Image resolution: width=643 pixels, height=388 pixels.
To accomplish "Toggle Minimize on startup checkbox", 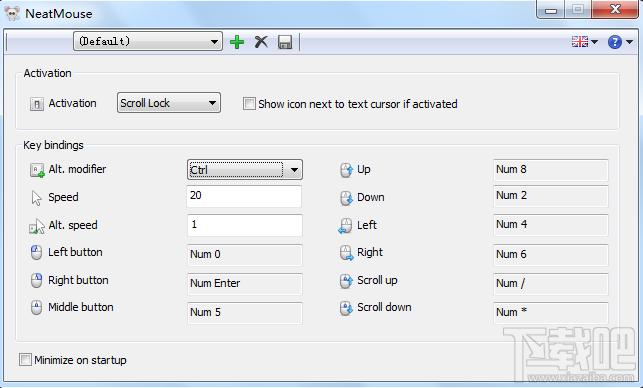I will [25, 360].
